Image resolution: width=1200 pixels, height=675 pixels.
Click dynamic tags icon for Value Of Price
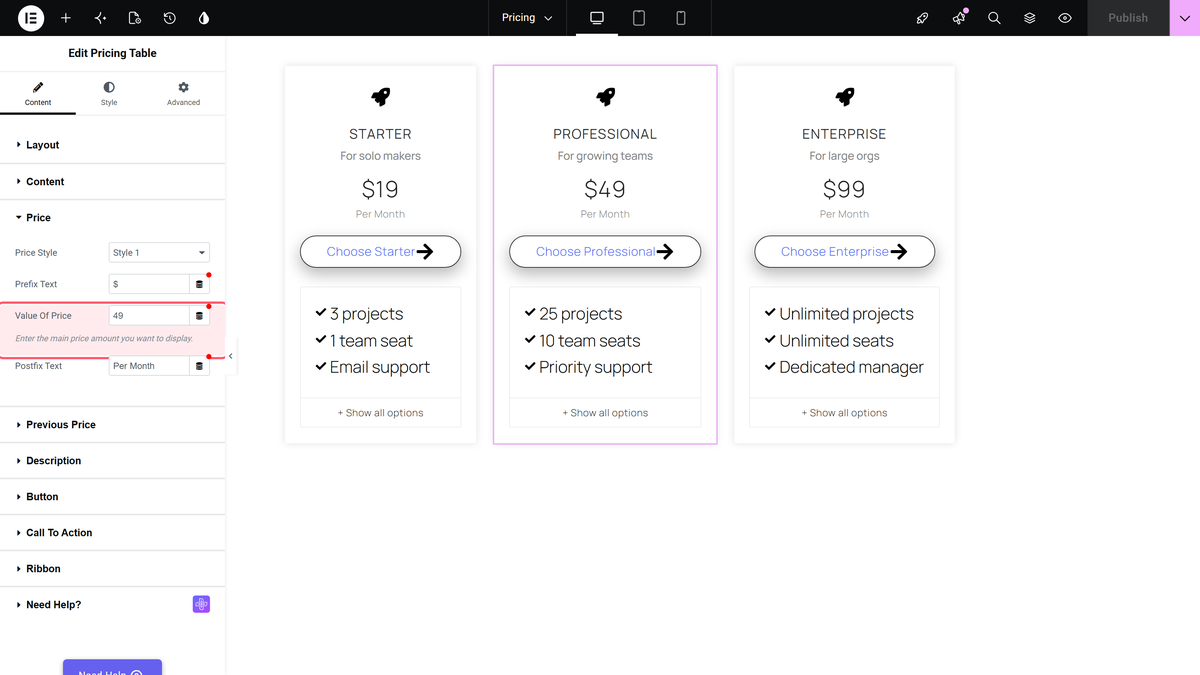point(199,316)
